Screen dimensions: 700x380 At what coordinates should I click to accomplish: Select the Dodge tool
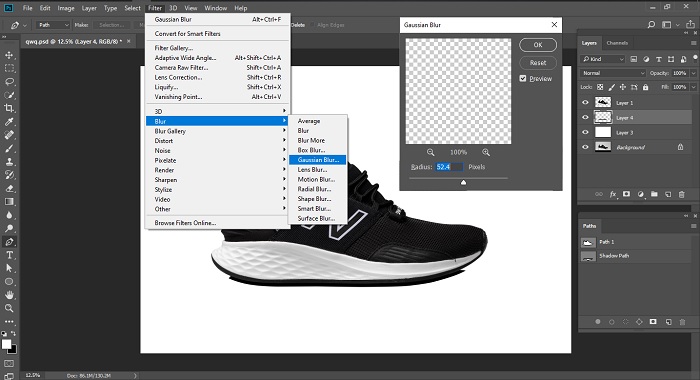point(9,228)
